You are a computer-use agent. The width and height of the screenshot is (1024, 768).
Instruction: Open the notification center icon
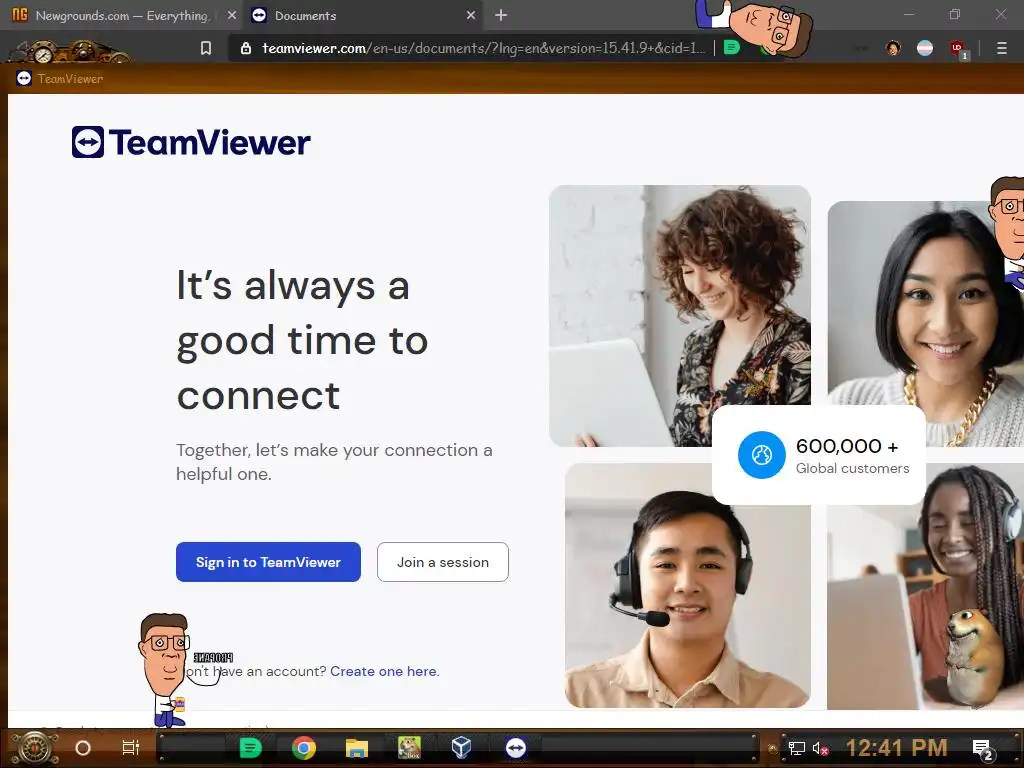(x=983, y=748)
